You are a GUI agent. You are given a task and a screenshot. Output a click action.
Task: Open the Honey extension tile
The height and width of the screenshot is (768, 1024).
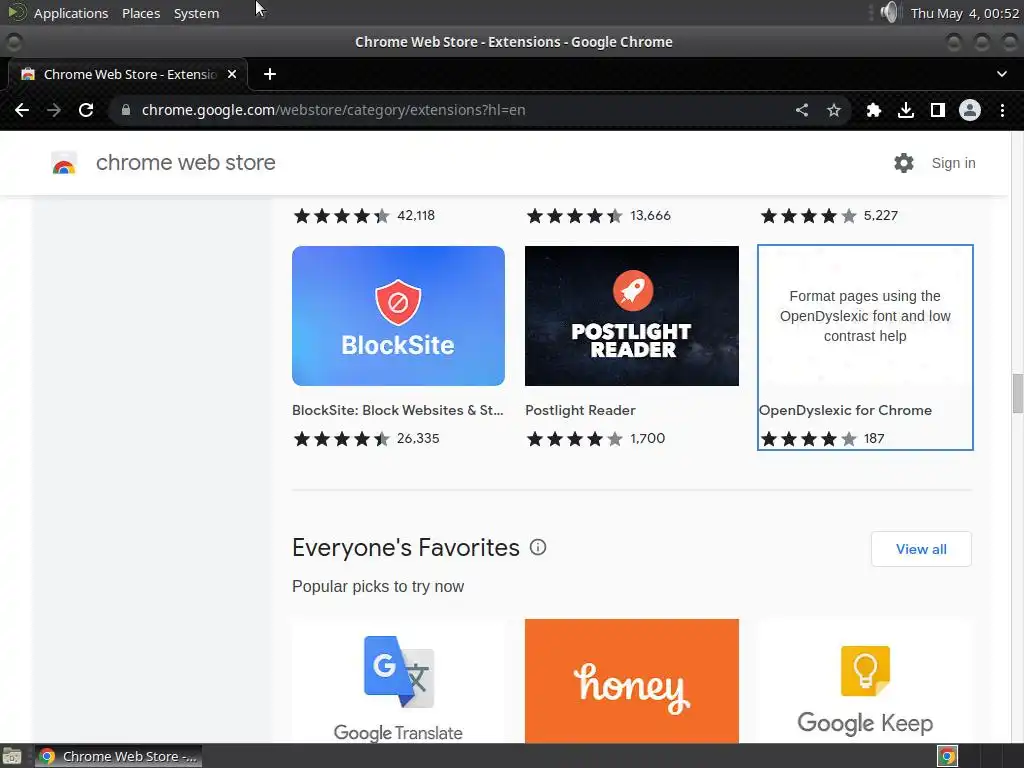(x=632, y=681)
